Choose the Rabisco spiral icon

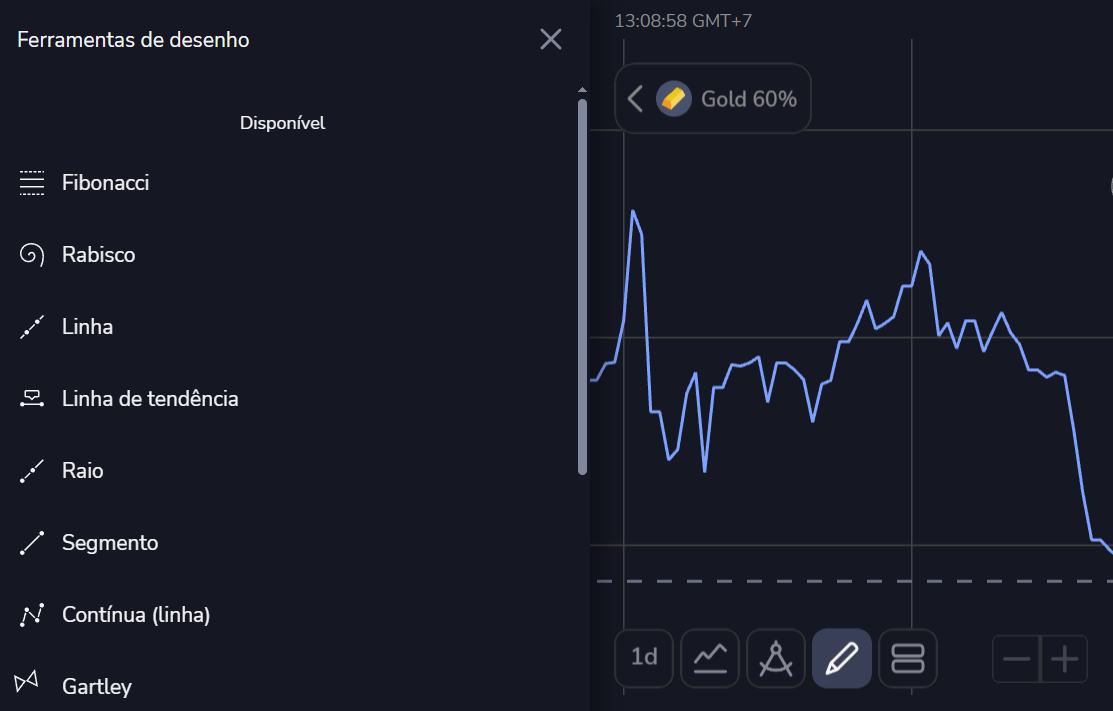(x=32, y=255)
